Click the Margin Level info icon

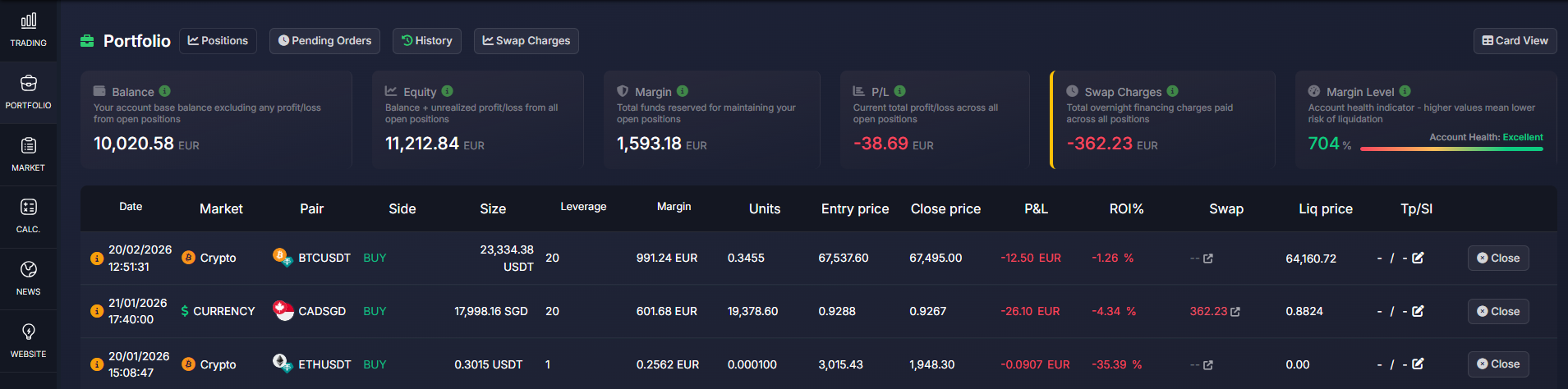point(1405,91)
